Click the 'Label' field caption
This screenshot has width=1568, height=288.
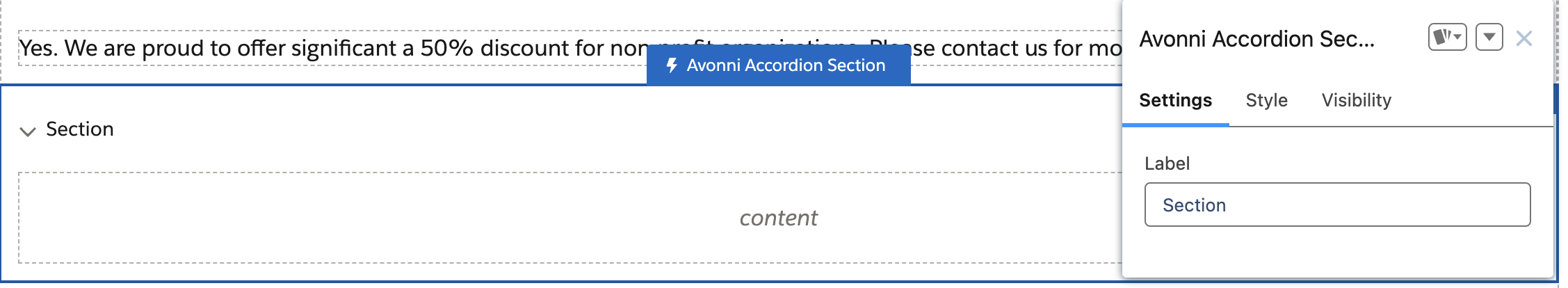coord(1167,163)
